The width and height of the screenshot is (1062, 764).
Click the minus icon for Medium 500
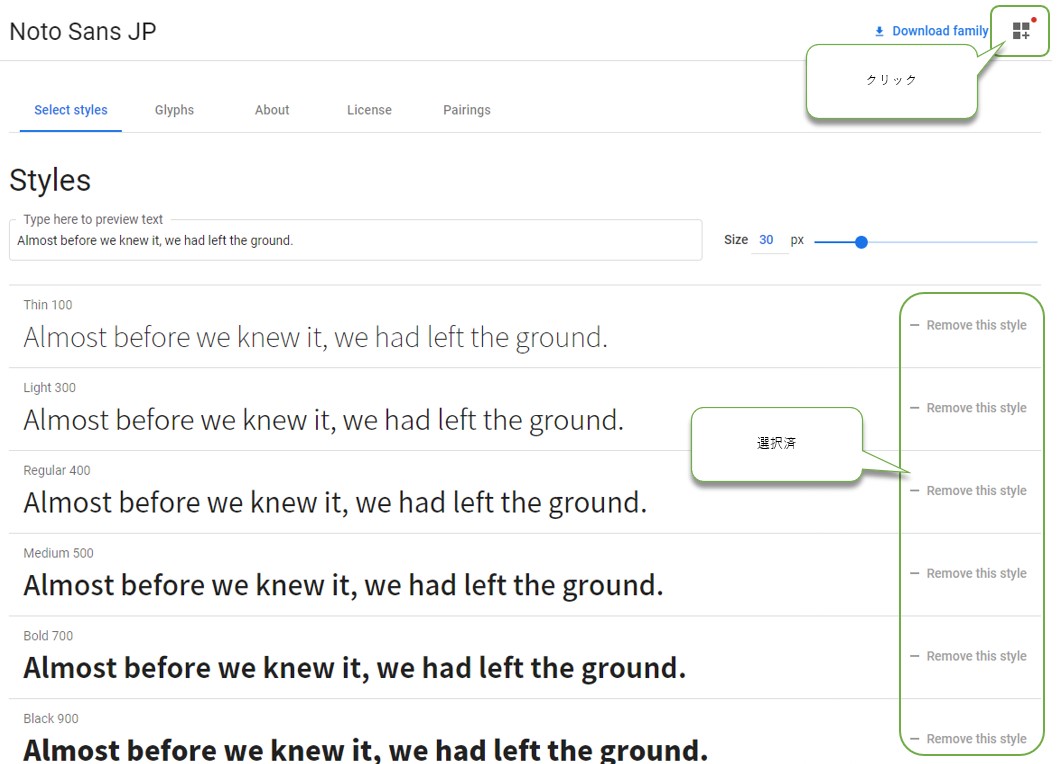[914, 573]
